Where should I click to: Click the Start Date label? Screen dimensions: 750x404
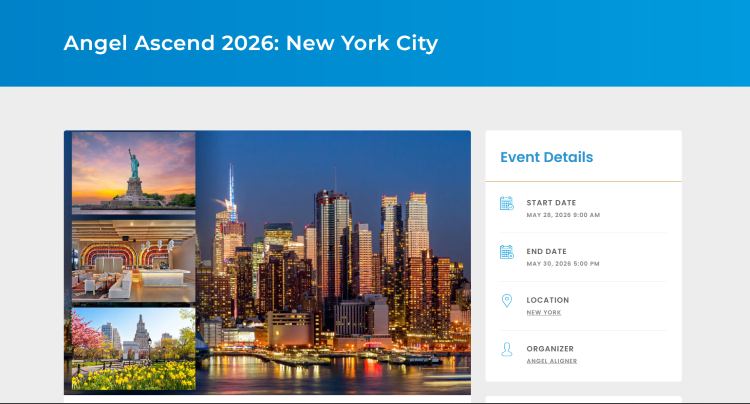551,203
